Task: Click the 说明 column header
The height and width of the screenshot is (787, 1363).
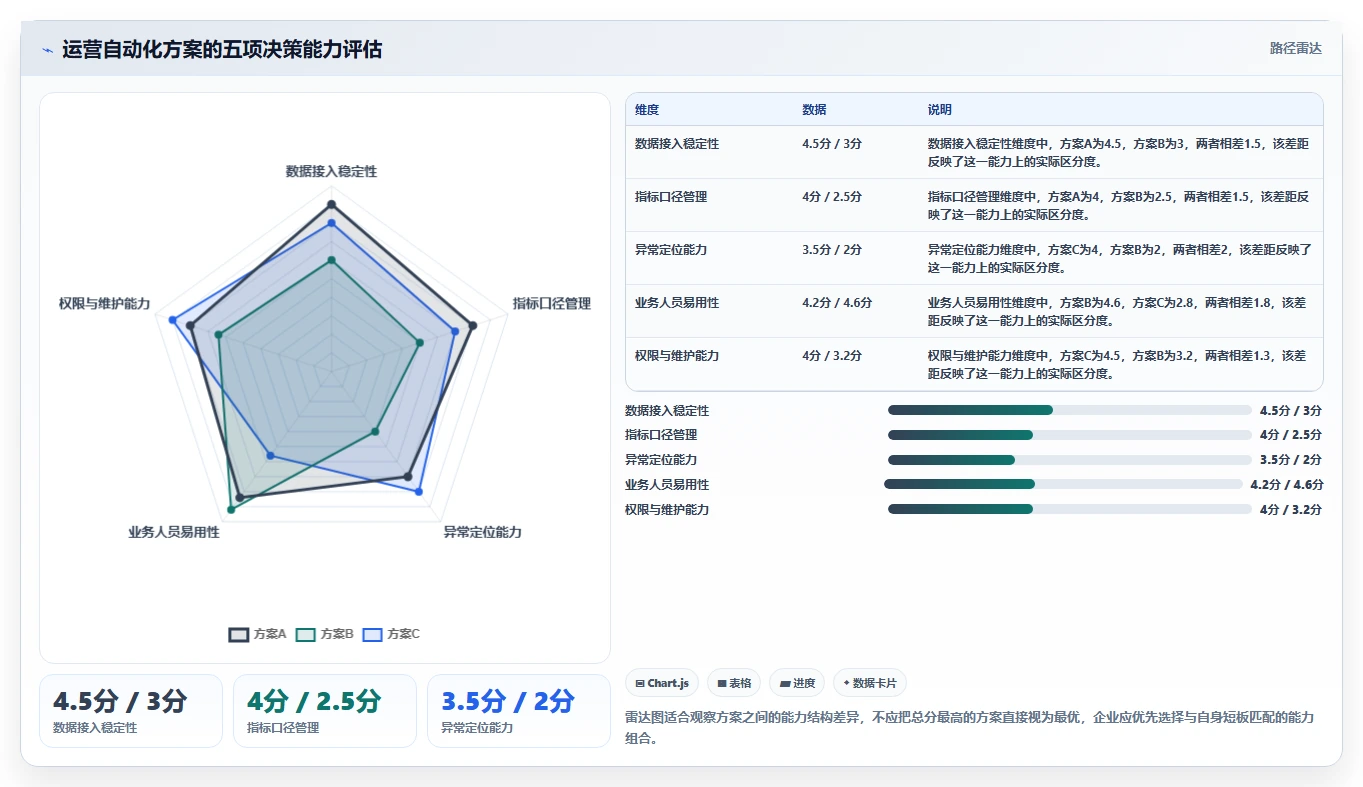Action: (940, 110)
